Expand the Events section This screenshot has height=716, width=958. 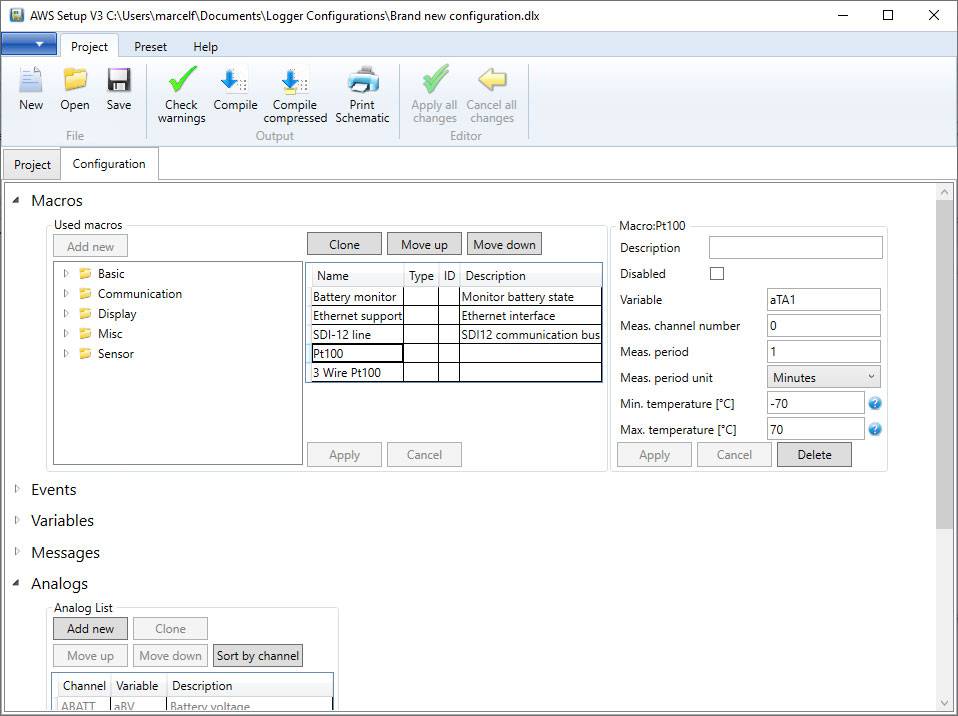tap(16, 489)
